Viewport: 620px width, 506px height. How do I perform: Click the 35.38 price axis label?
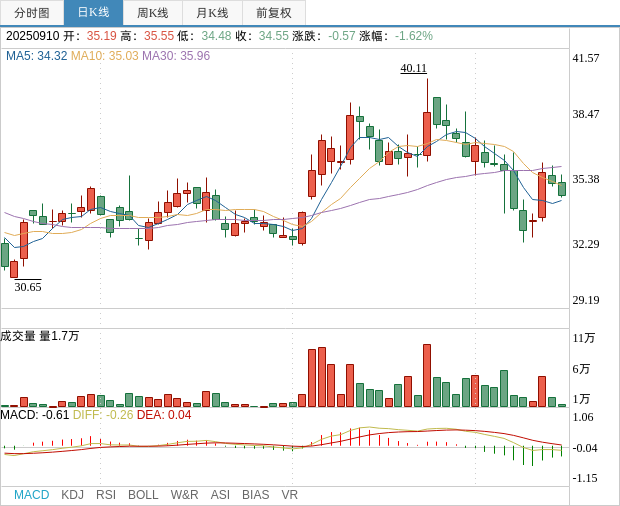pos(586,179)
